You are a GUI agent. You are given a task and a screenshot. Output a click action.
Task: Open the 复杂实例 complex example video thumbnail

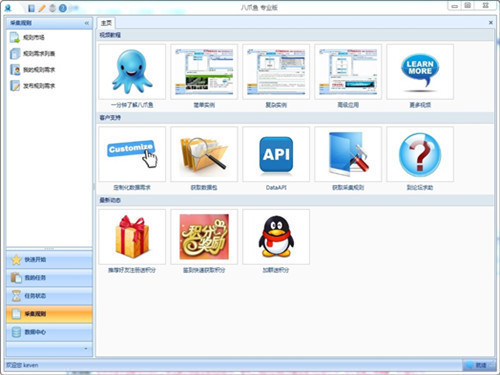pyautogui.click(x=276, y=72)
